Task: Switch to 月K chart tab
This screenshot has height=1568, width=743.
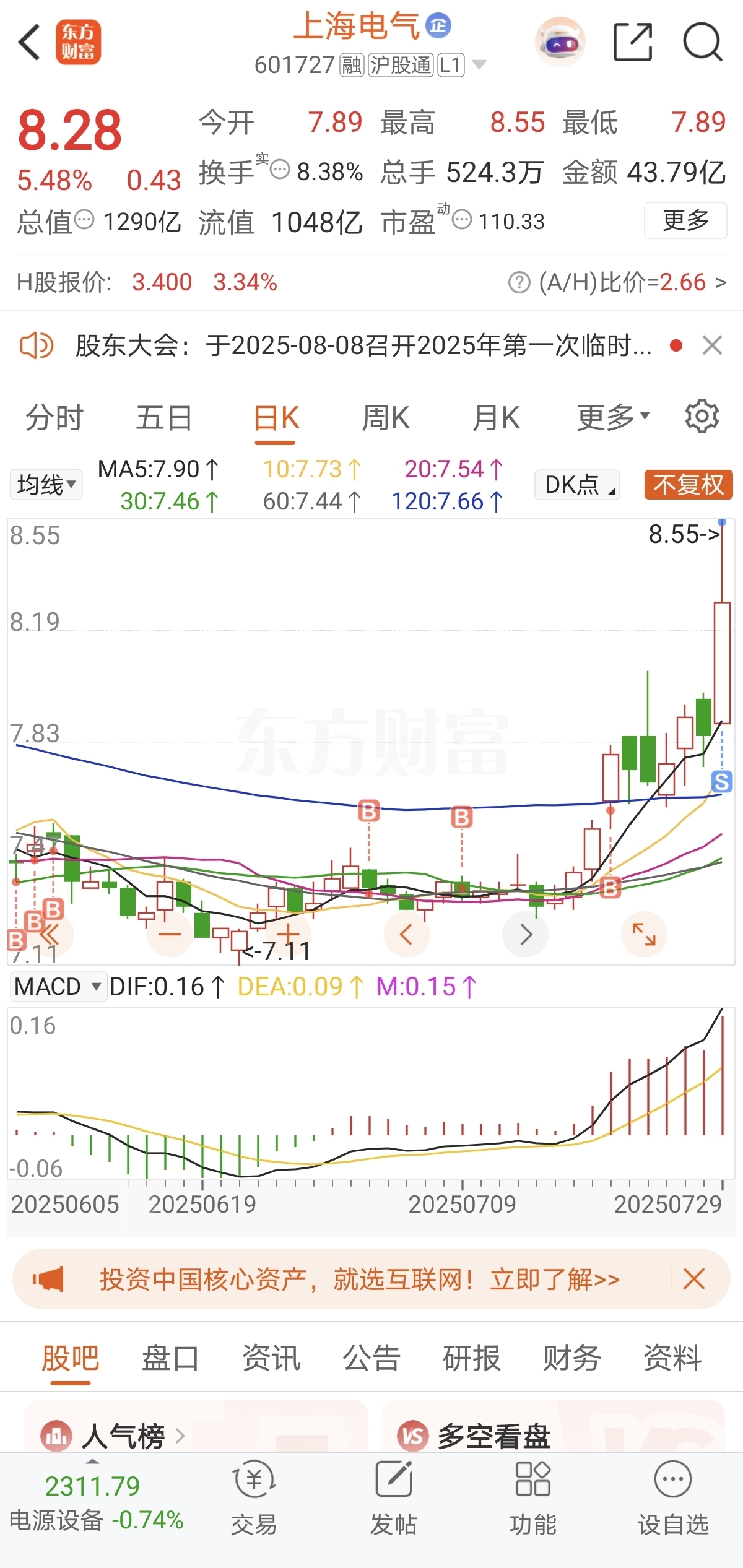Action: pyautogui.click(x=495, y=418)
